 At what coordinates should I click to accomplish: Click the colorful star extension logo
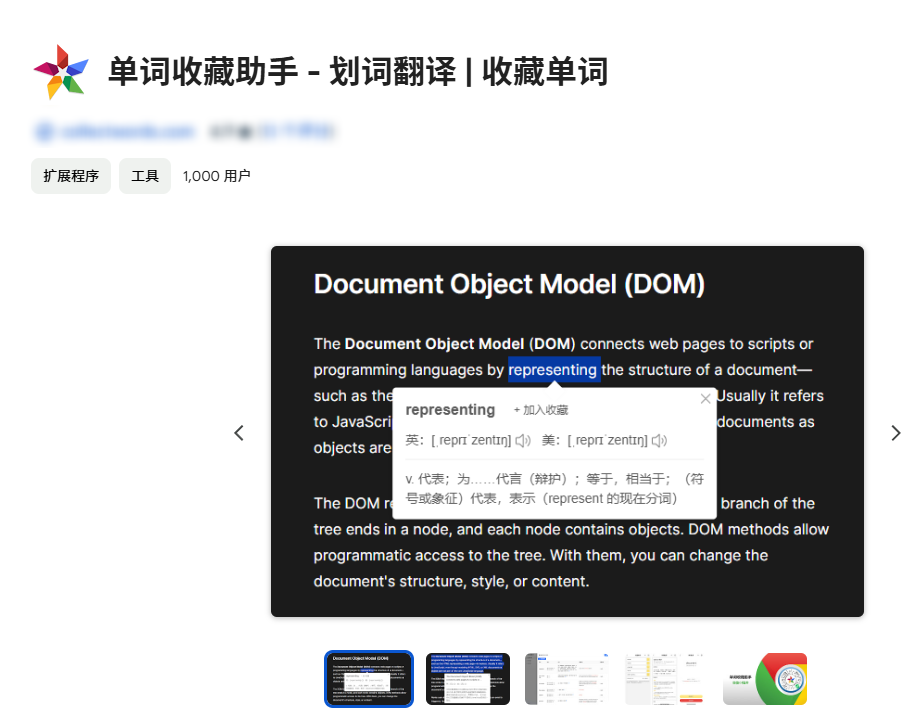point(61,72)
